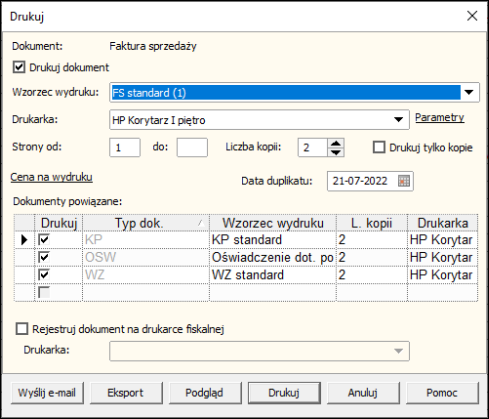Open the Drukarka HP Korytarz dropdown
Image resolution: width=489 pixels, height=419 pixels.
tap(398, 119)
